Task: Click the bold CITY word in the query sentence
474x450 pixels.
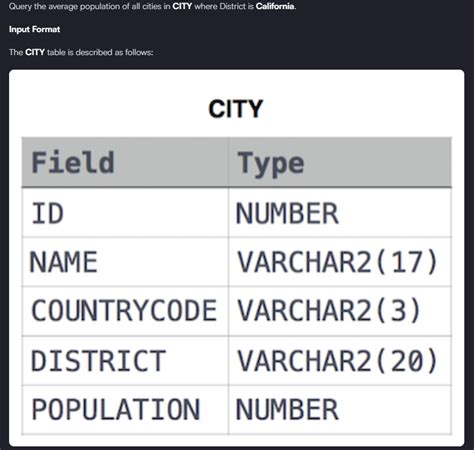Action: tap(182, 6)
